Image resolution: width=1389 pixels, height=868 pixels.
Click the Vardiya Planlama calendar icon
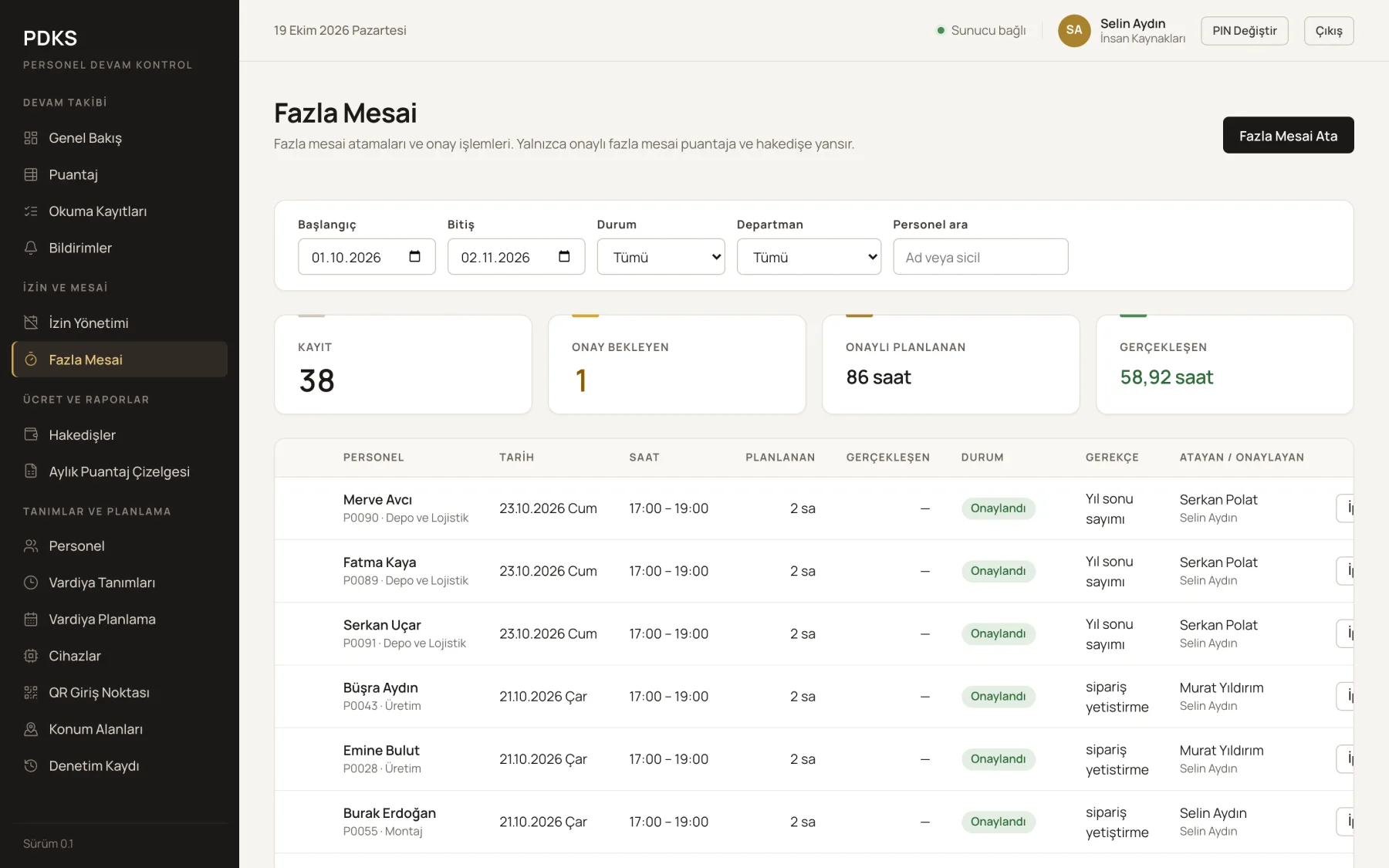click(31, 619)
